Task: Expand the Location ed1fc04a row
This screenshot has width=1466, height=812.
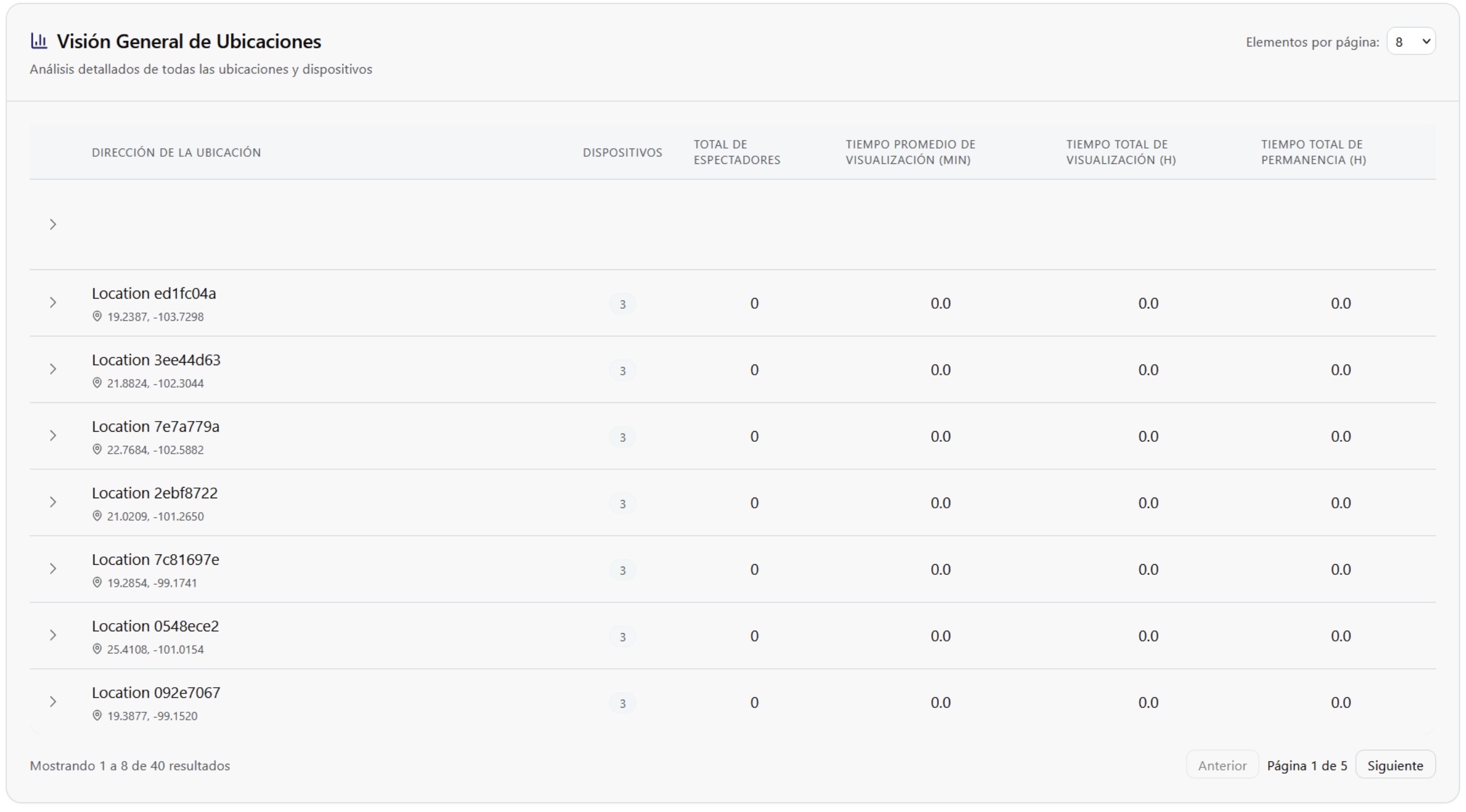Action: 53,303
